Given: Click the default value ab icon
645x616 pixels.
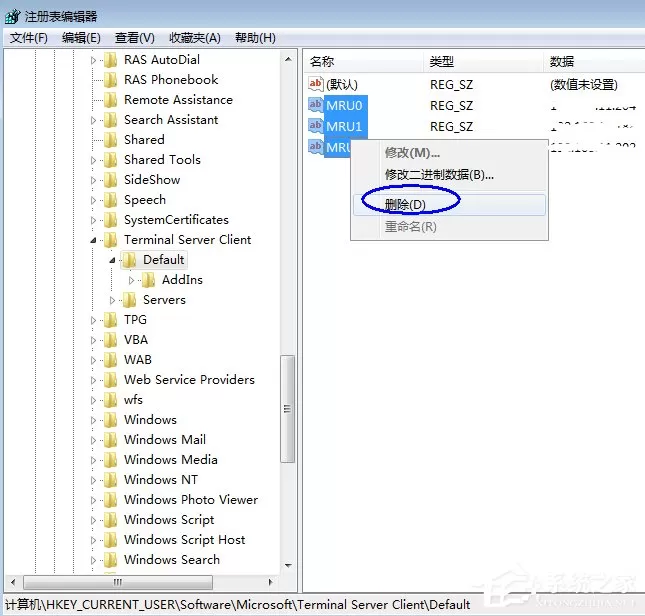Looking at the screenshot, I should (x=315, y=84).
